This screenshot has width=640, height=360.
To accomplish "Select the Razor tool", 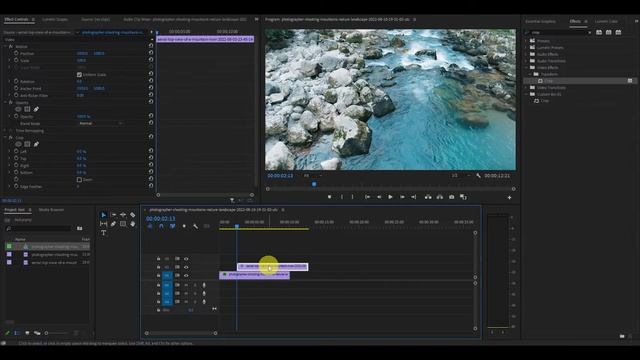I will [x=133, y=215].
